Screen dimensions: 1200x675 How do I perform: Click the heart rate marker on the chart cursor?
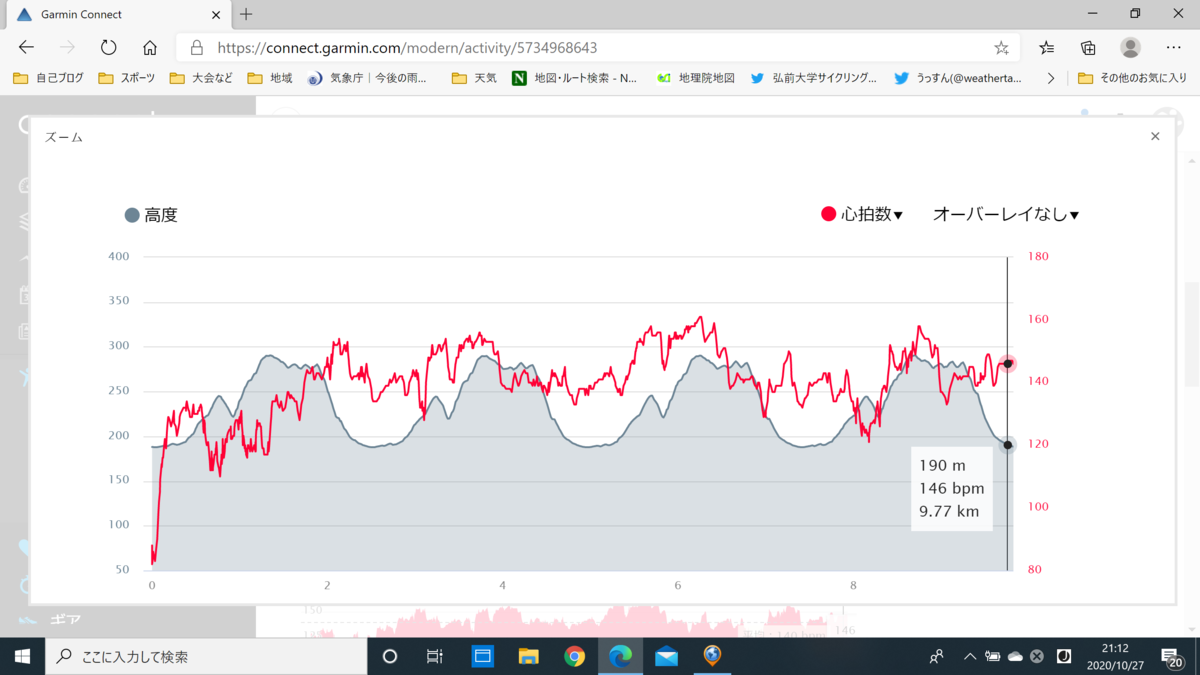pyautogui.click(x=1008, y=364)
